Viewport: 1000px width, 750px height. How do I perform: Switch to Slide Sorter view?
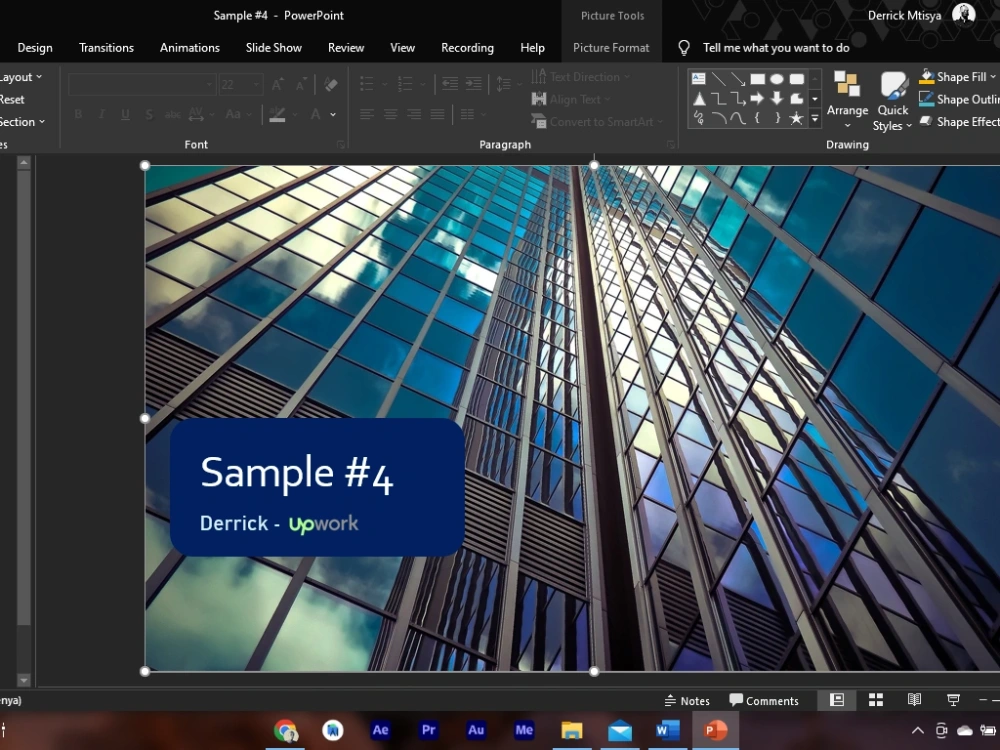875,700
